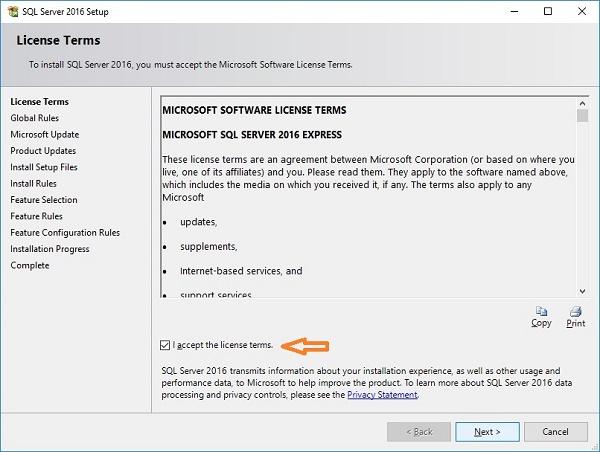Screen dimensions: 600x452
Task: Select License Terms step in sidebar
Action: pyautogui.click(x=39, y=102)
